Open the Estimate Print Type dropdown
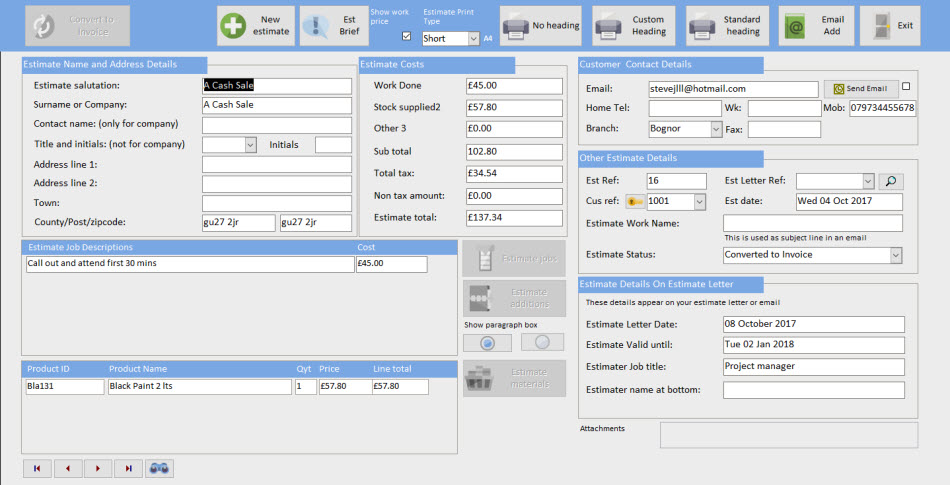This screenshot has width=950, height=485. [x=472, y=39]
